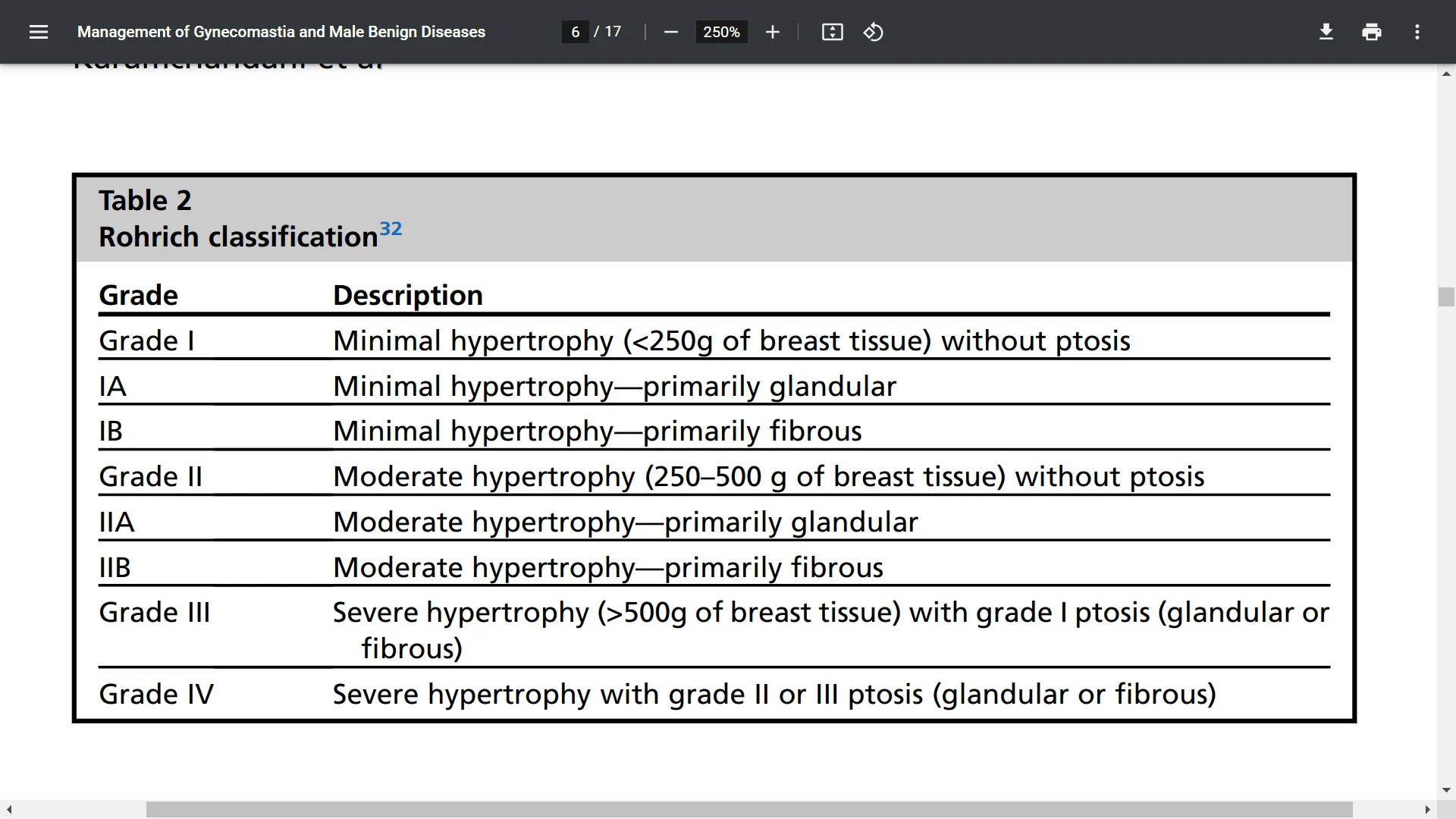Screen dimensions: 1456x819
Task: Zoom out of the document
Action: click(670, 32)
